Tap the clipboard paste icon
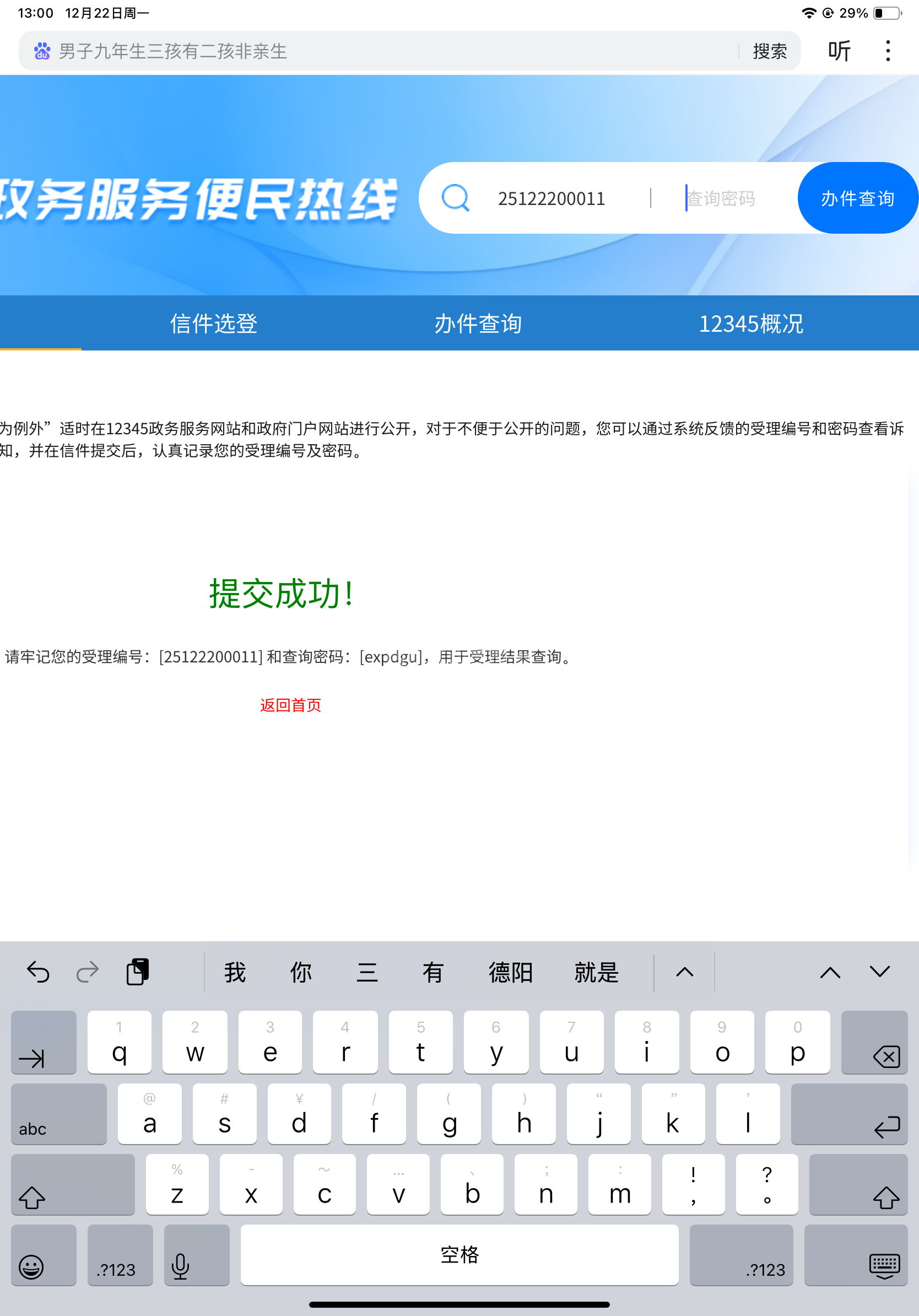This screenshot has height=1316, width=919. click(138, 972)
